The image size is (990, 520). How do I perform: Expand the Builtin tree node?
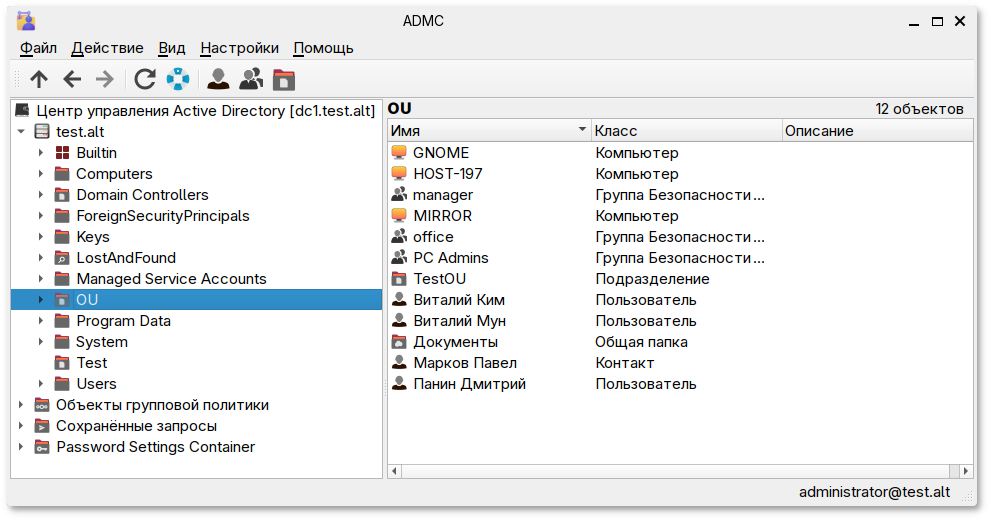click(x=41, y=153)
